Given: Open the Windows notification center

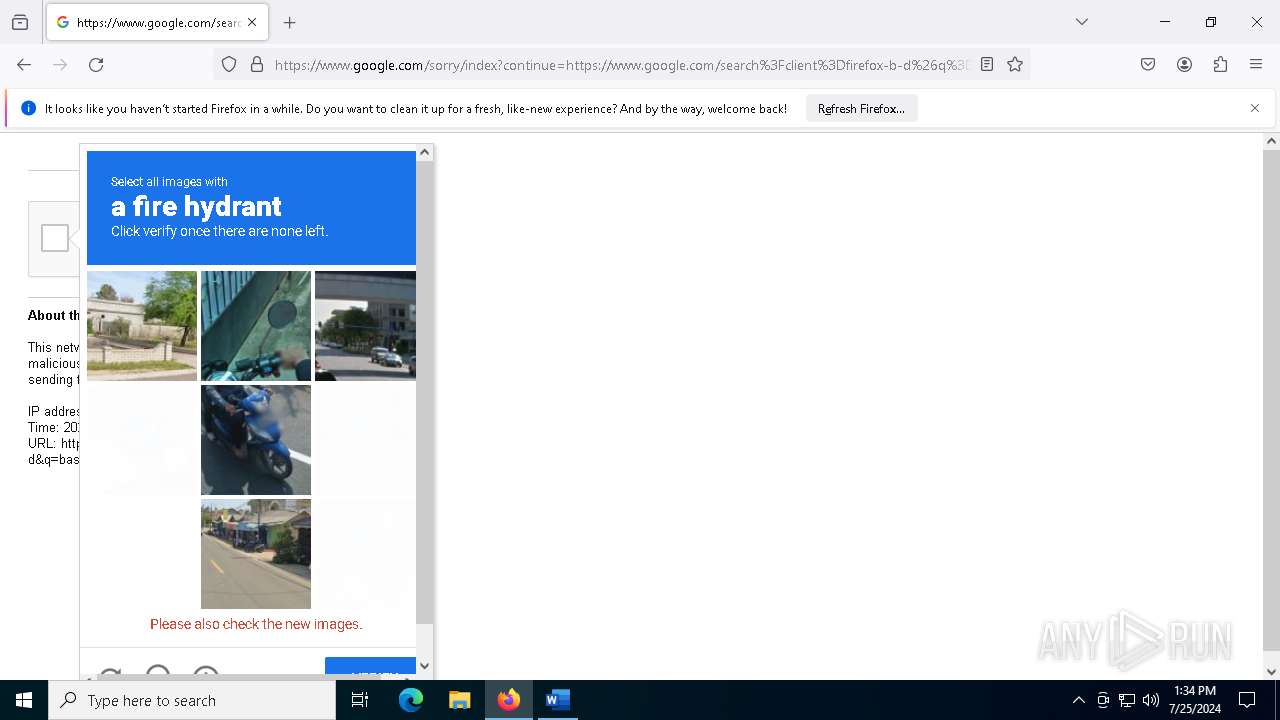Looking at the screenshot, I should 1247,700.
